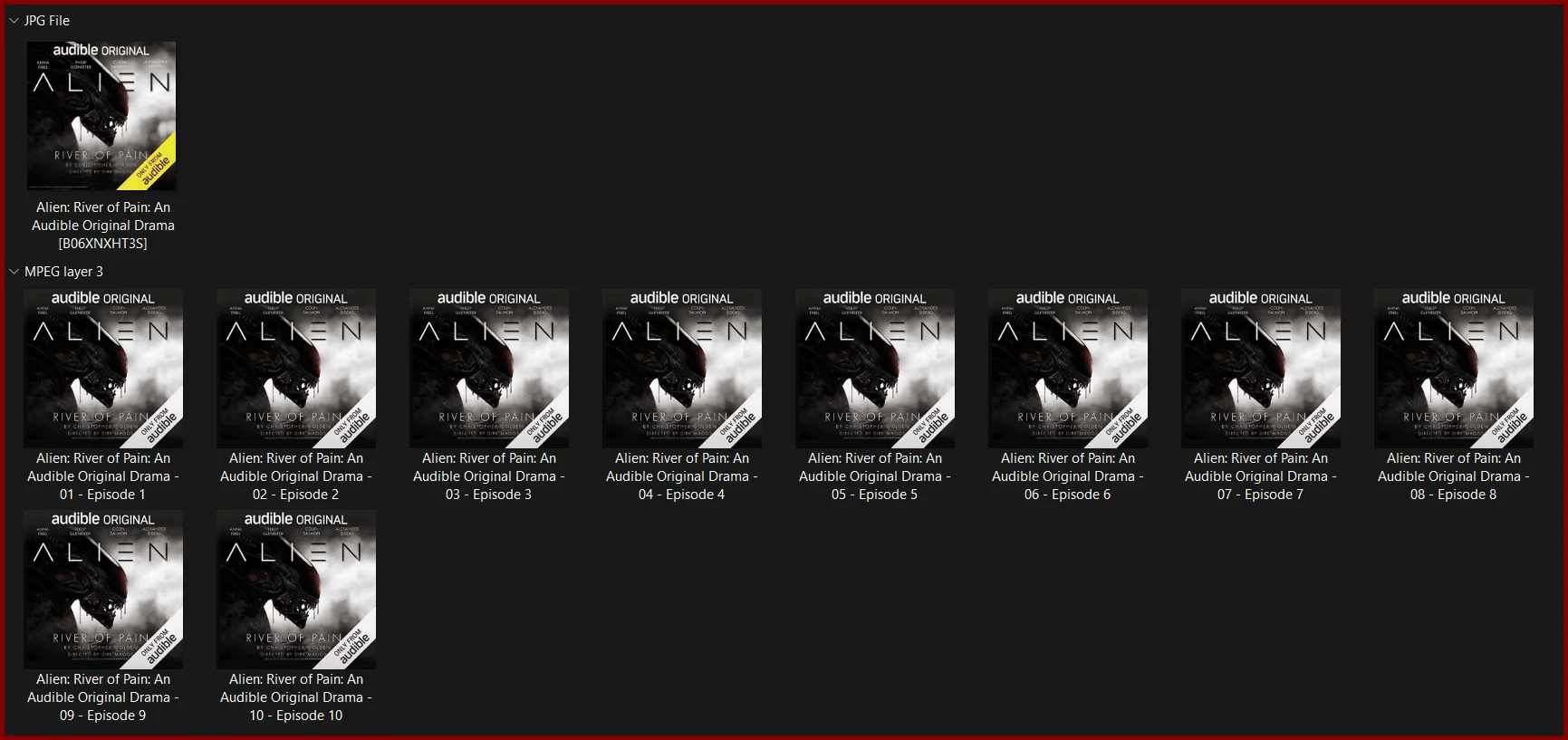Click the file name '06 - Episode 6'
The image size is (1568, 740).
click(x=1068, y=476)
